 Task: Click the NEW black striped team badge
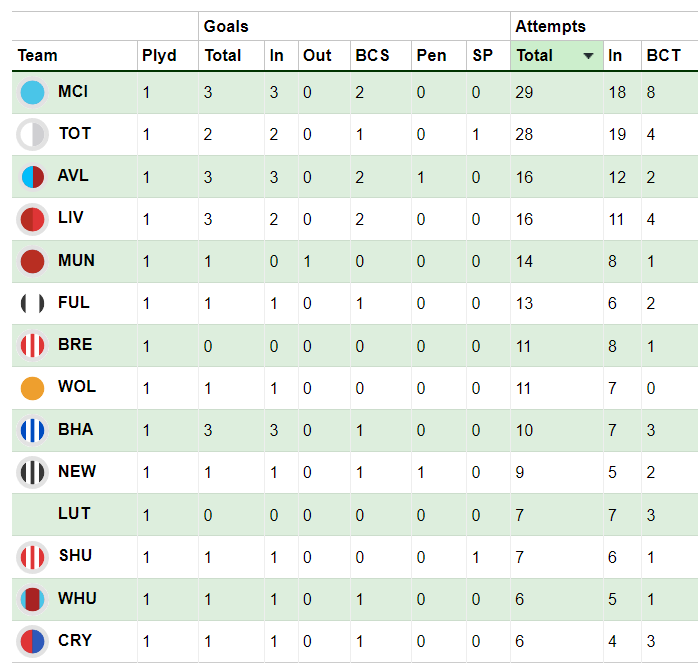coord(32,472)
